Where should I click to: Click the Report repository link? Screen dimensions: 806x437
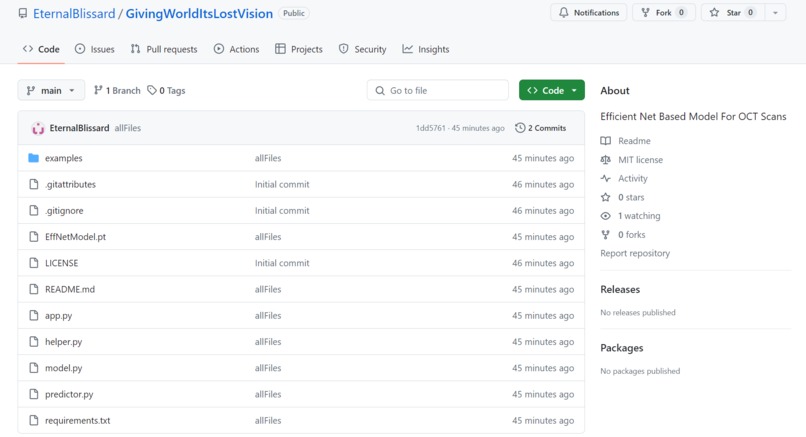click(635, 253)
